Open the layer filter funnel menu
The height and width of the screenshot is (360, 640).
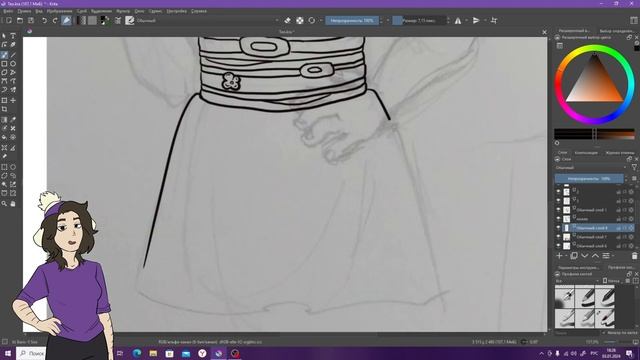(634, 167)
